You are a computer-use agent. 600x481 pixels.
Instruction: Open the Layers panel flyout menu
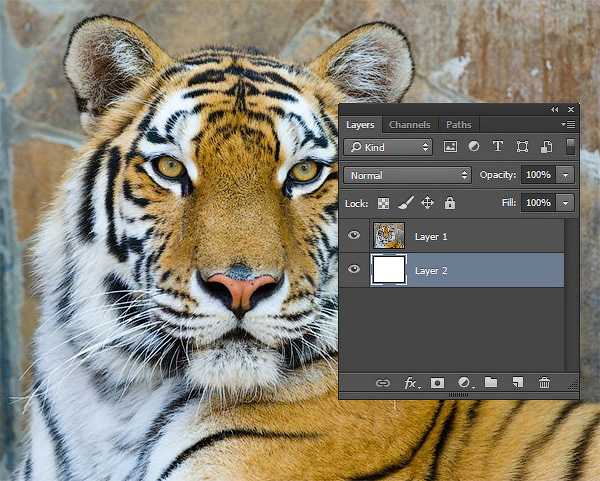pyautogui.click(x=570, y=125)
